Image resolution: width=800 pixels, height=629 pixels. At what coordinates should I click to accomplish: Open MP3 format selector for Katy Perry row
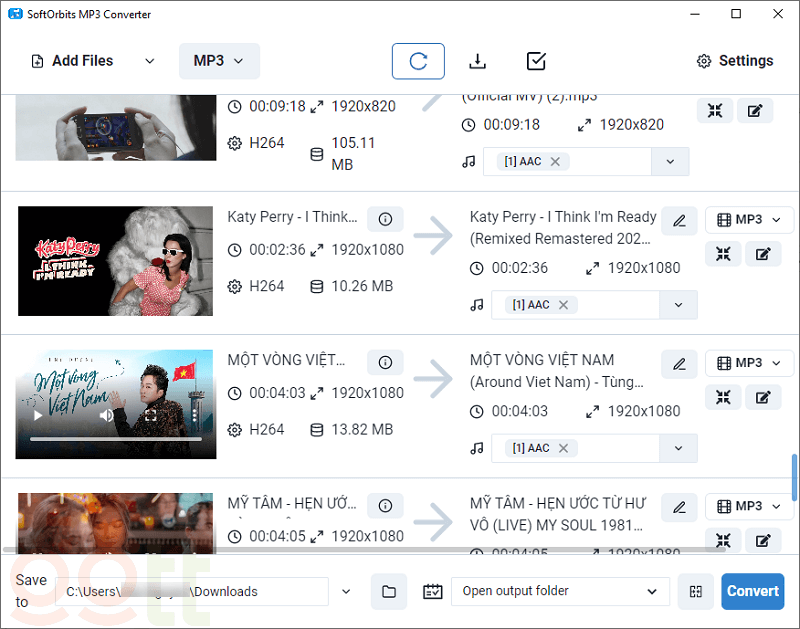pos(749,220)
